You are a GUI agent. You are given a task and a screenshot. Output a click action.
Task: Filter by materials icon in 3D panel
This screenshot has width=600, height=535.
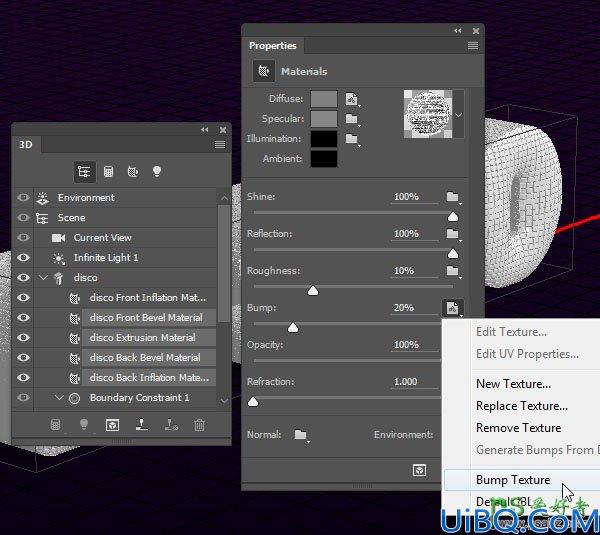coord(132,171)
